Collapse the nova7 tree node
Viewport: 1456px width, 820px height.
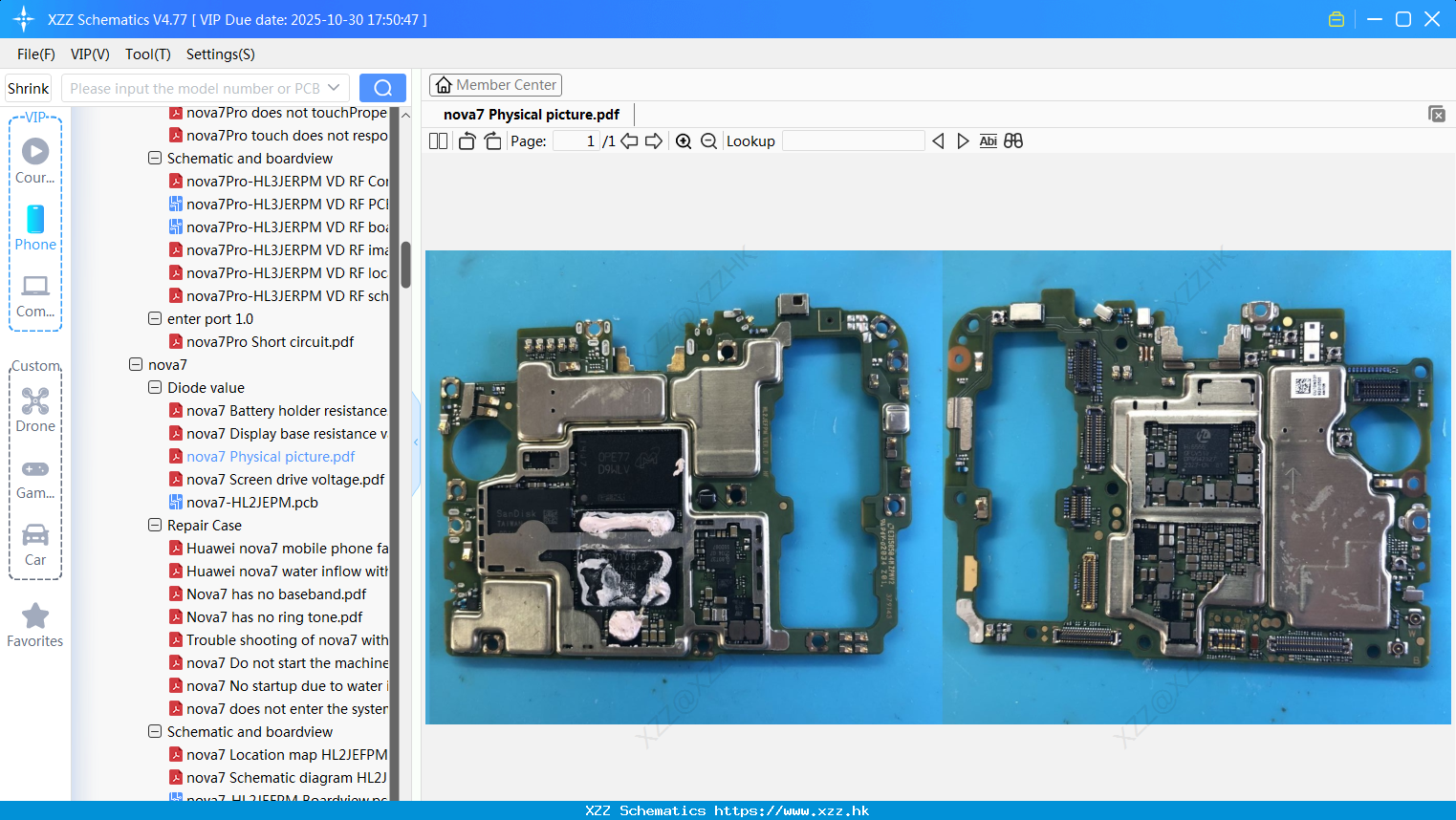tap(136, 364)
